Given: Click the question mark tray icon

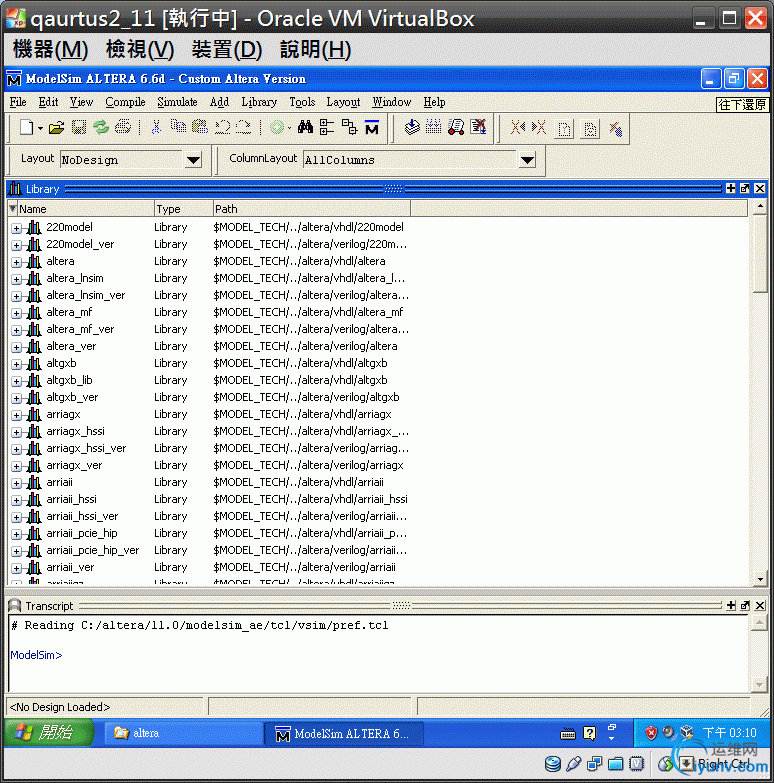Looking at the screenshot, I should pos(590,733).
